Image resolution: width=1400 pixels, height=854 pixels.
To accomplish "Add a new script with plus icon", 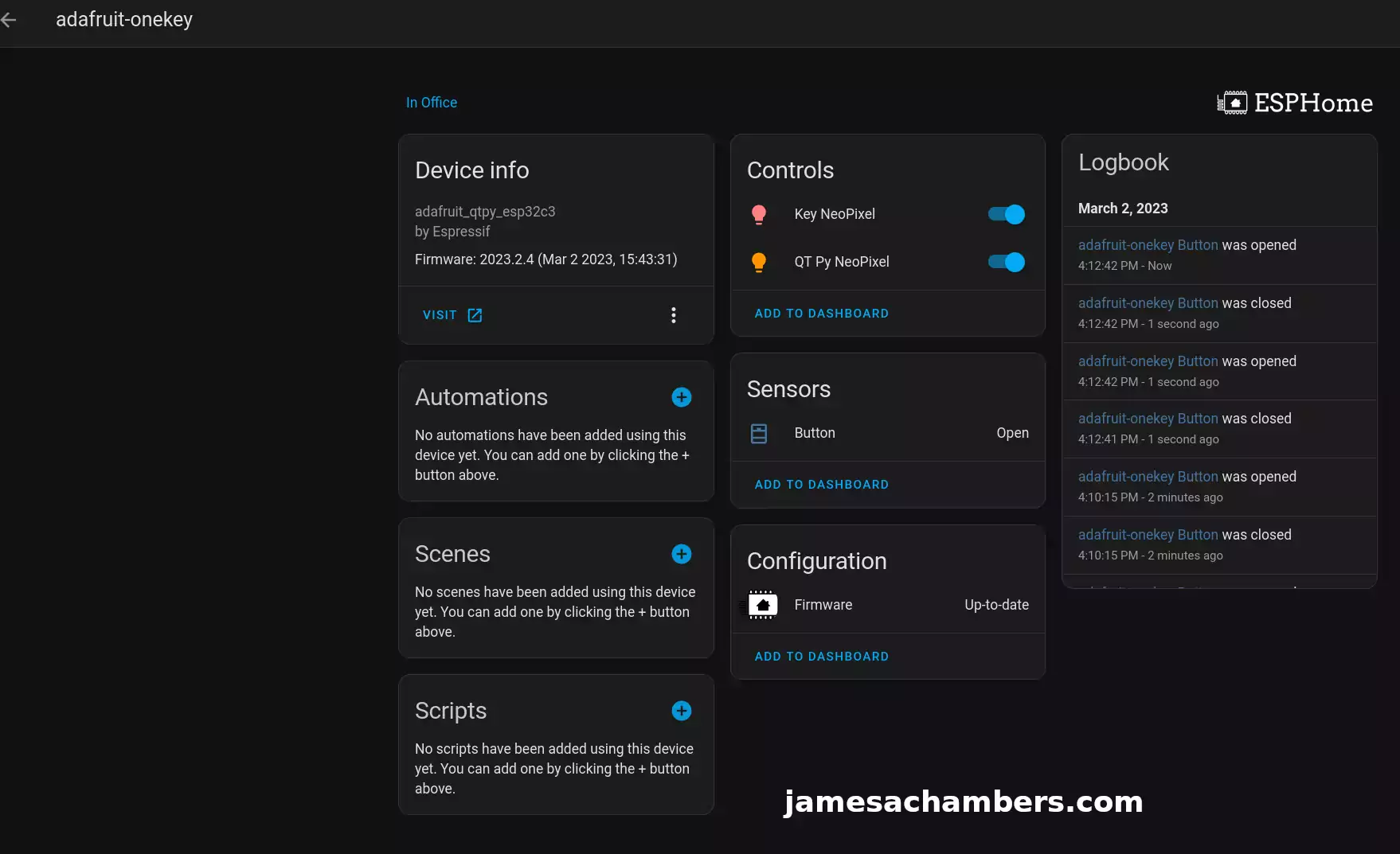I will pos(682,711).
